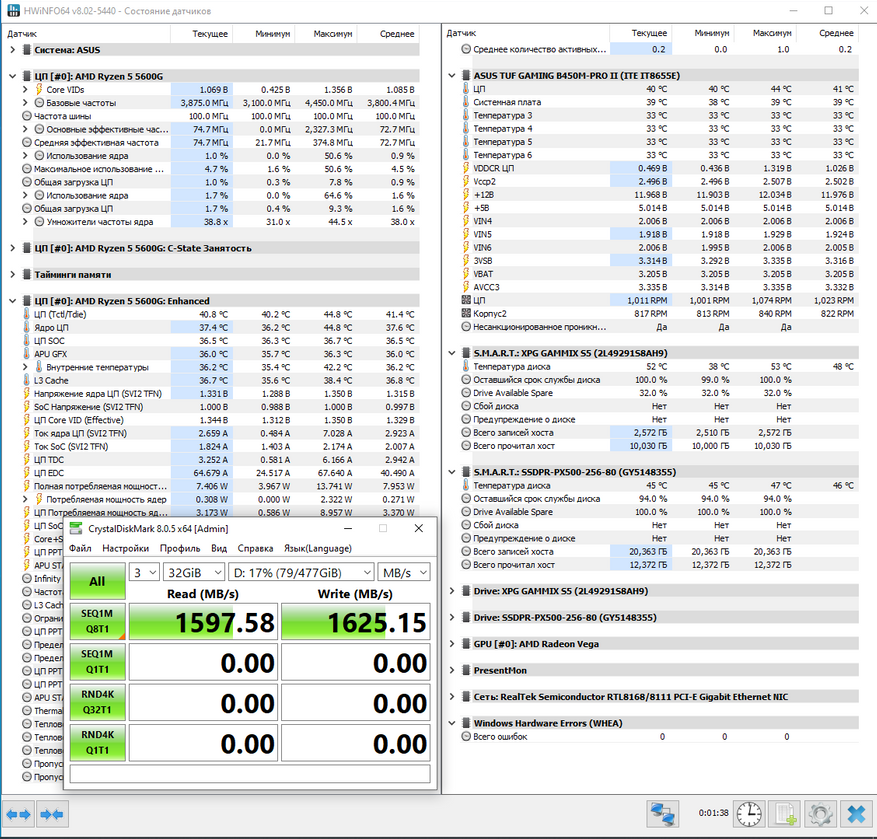The width and height of the screenshot is (877, 839).
Task: Open the test size dropdown 32GiB
Action: (194, 573)
